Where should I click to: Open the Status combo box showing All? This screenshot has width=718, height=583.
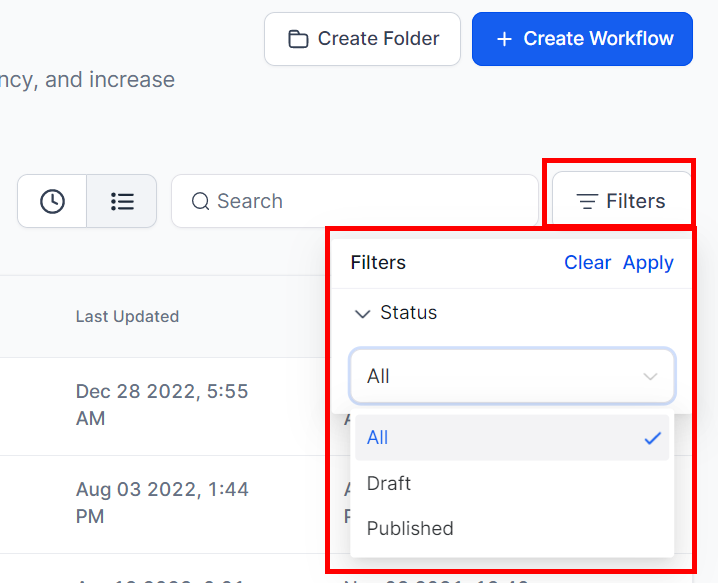(x=500, y=376)
